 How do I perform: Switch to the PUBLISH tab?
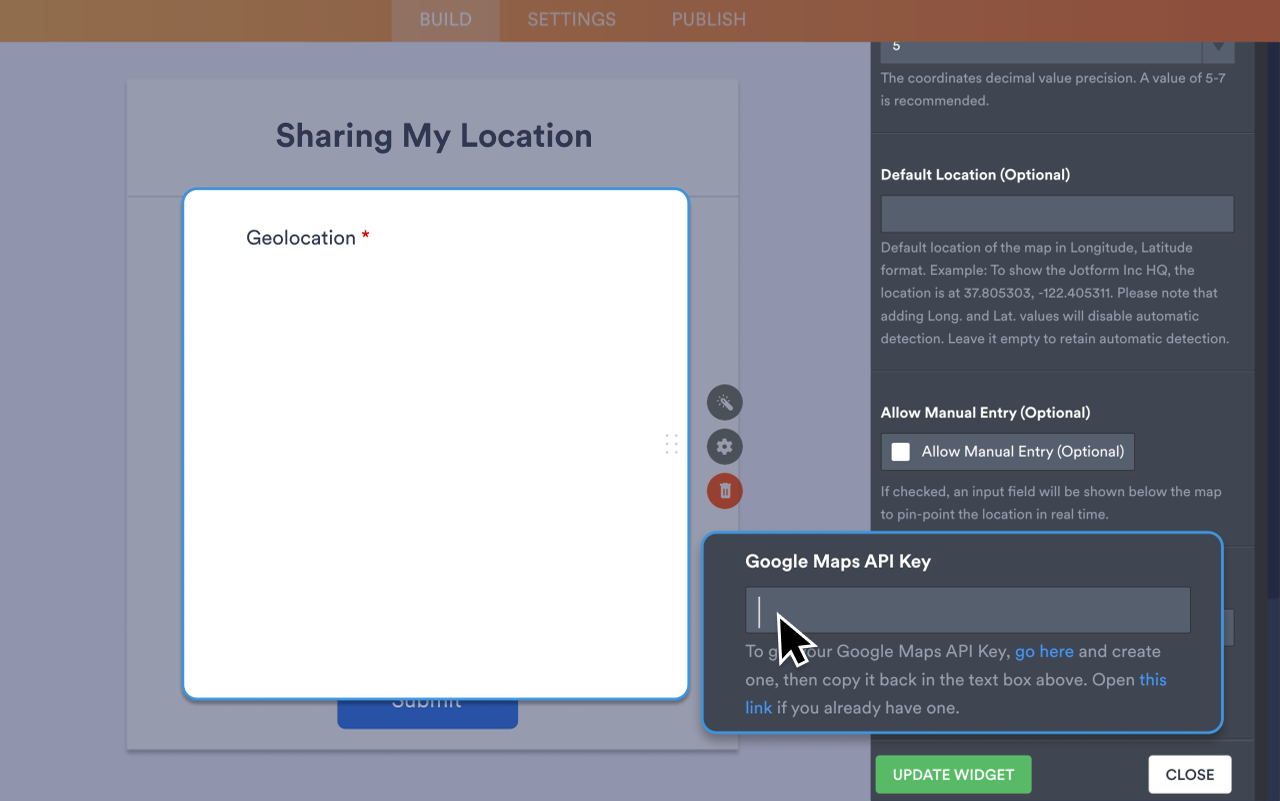[707, 19]
